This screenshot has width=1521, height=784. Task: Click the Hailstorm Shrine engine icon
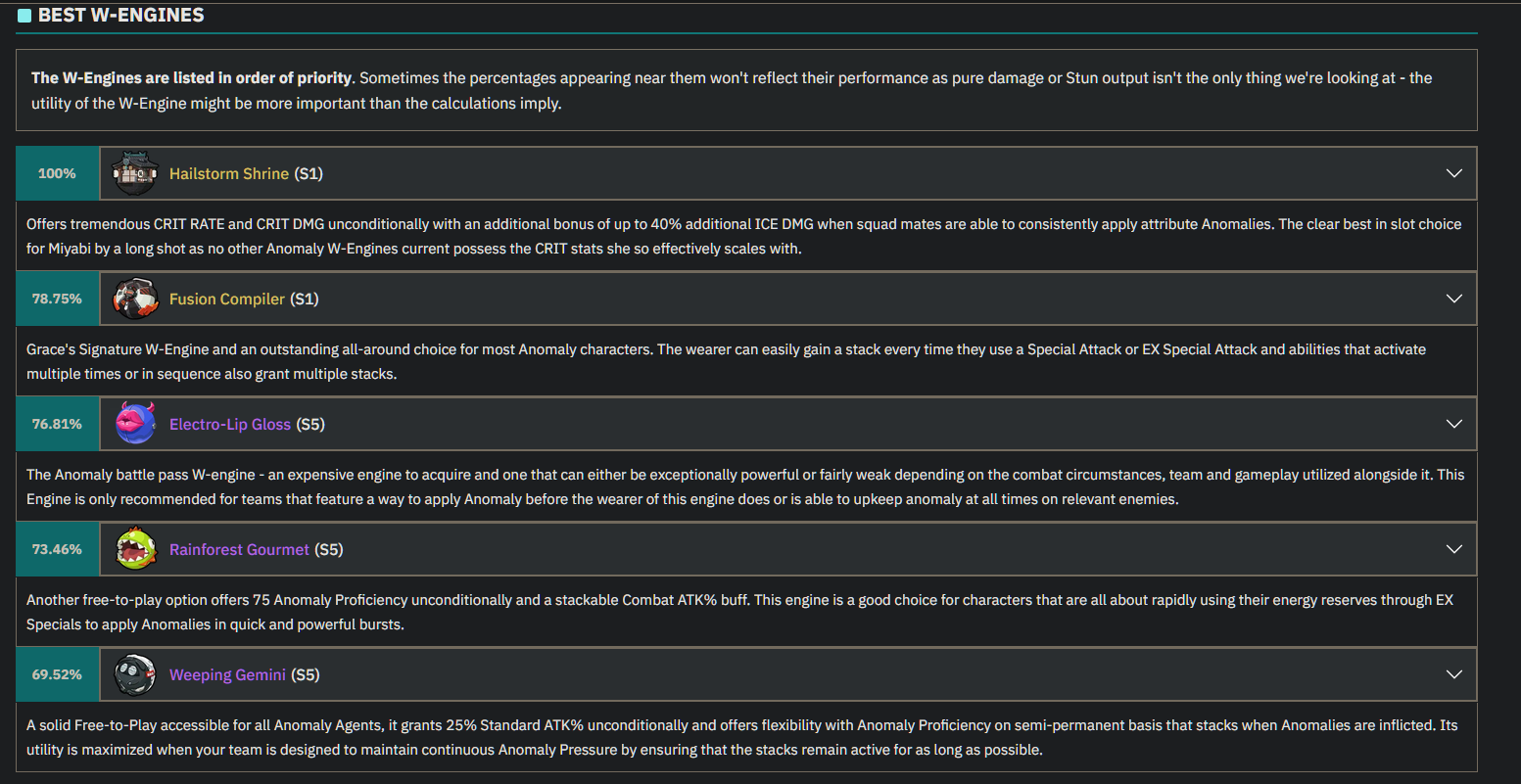[135, 173]
